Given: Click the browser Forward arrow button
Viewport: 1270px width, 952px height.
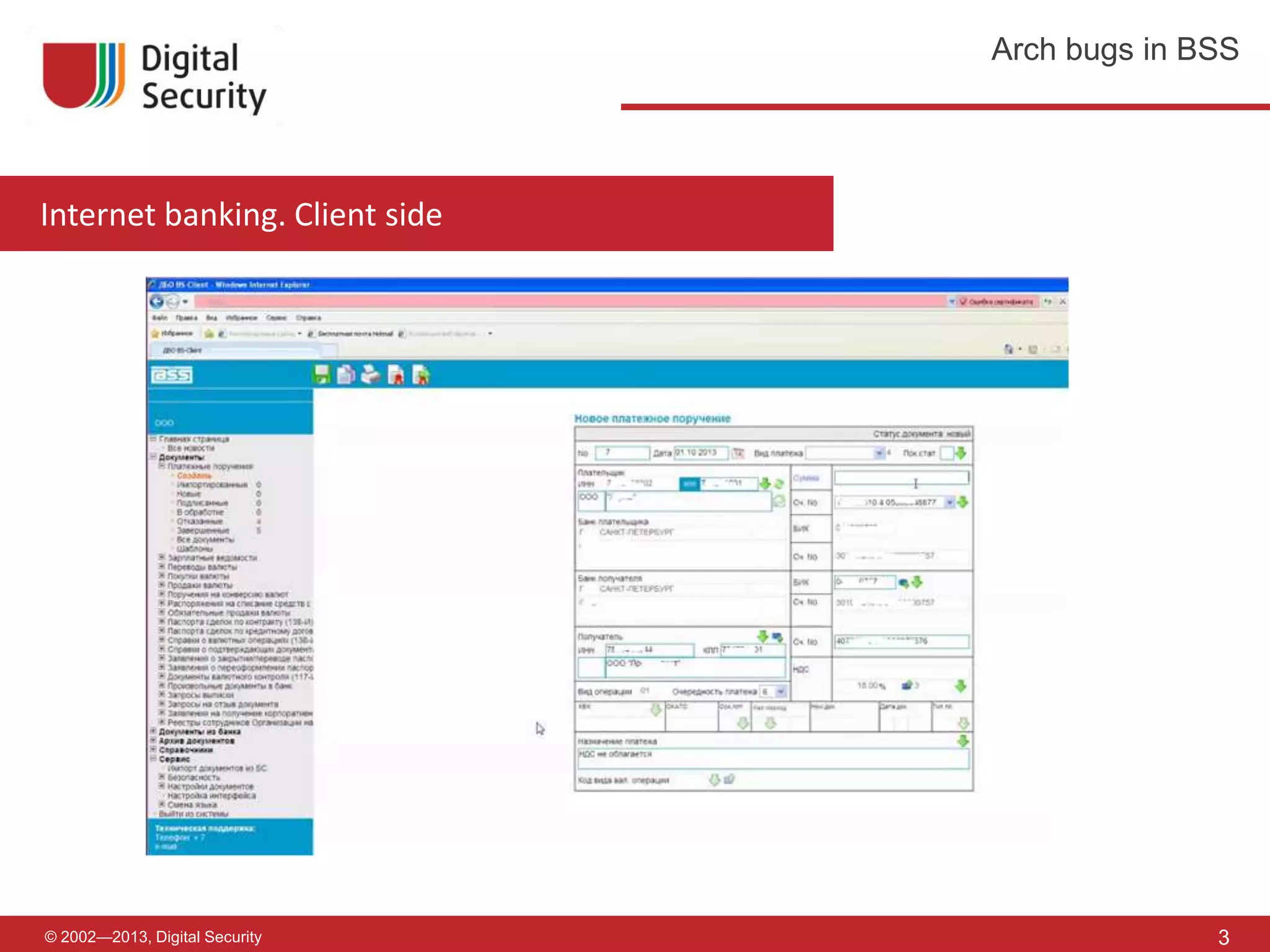Looking at the screenshot, I should (x=172, y=301).
